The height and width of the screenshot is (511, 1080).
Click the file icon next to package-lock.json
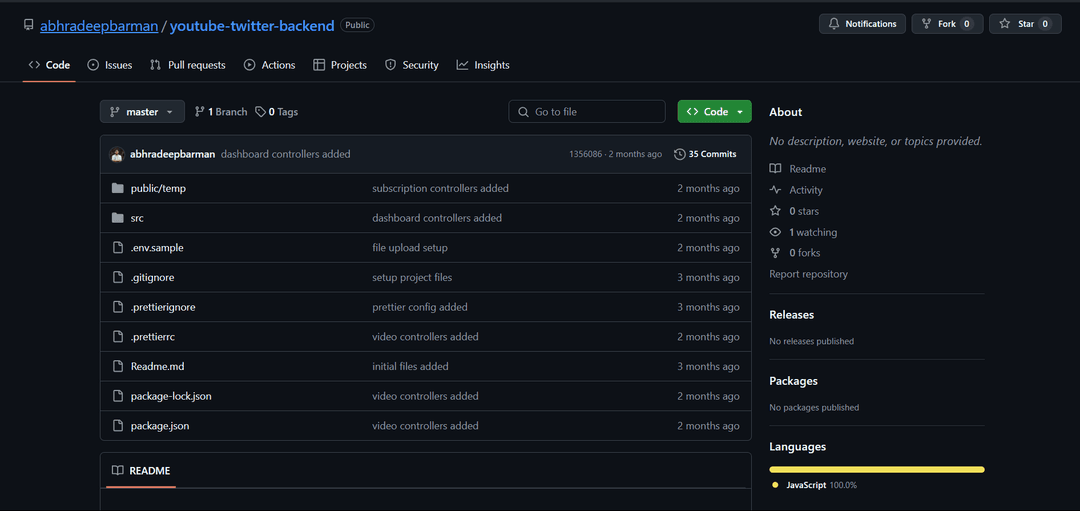click(117, 396)
